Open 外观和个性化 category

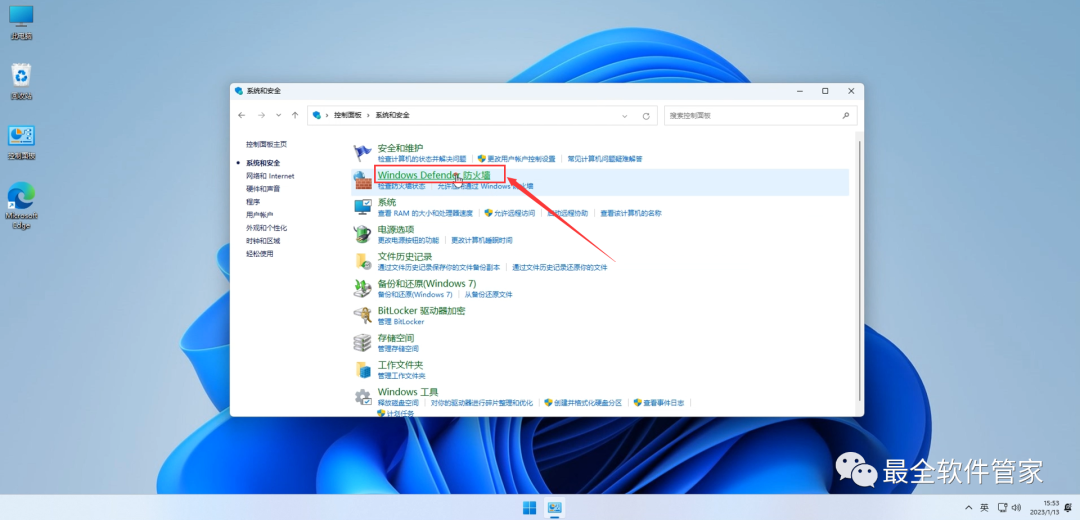click(x=267, y=228)
